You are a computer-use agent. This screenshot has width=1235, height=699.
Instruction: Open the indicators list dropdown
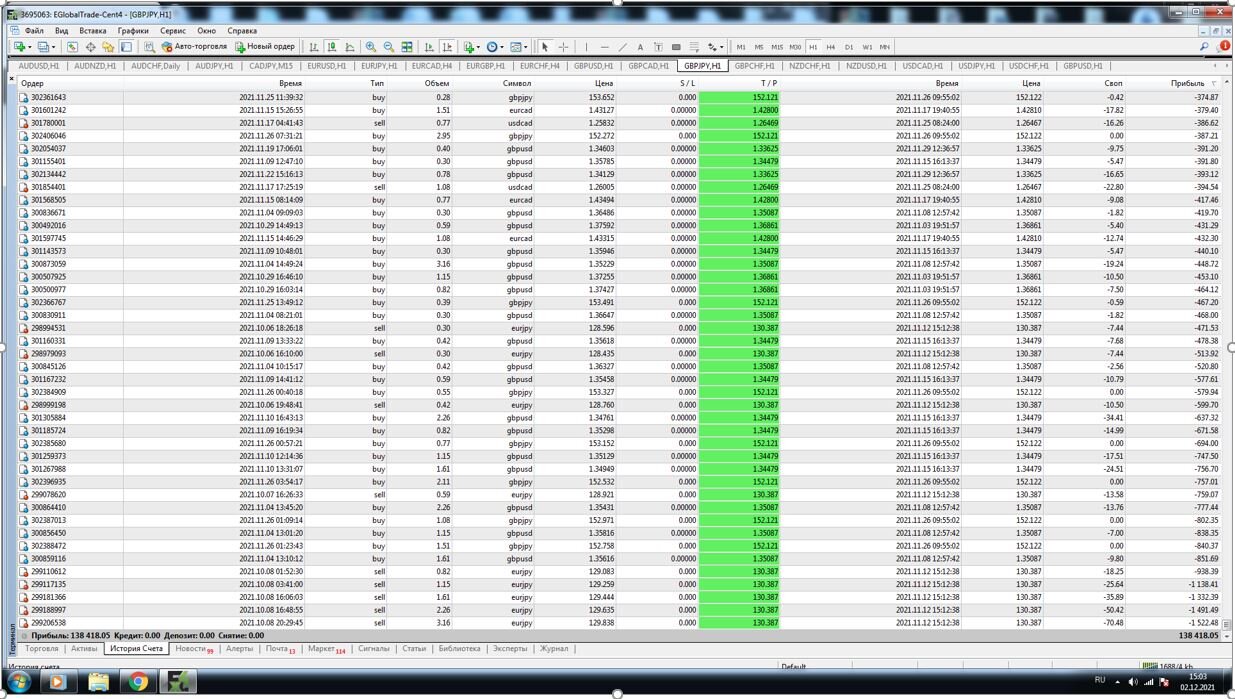tap(472, 47)
